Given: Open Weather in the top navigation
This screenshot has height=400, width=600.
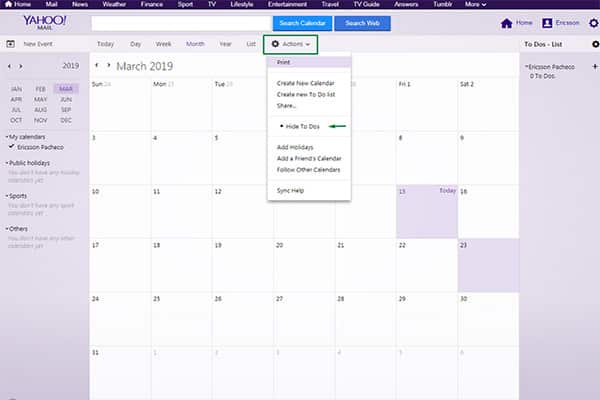Looking at the screenshot, I should pyautogui.click(x=114, y=4).
